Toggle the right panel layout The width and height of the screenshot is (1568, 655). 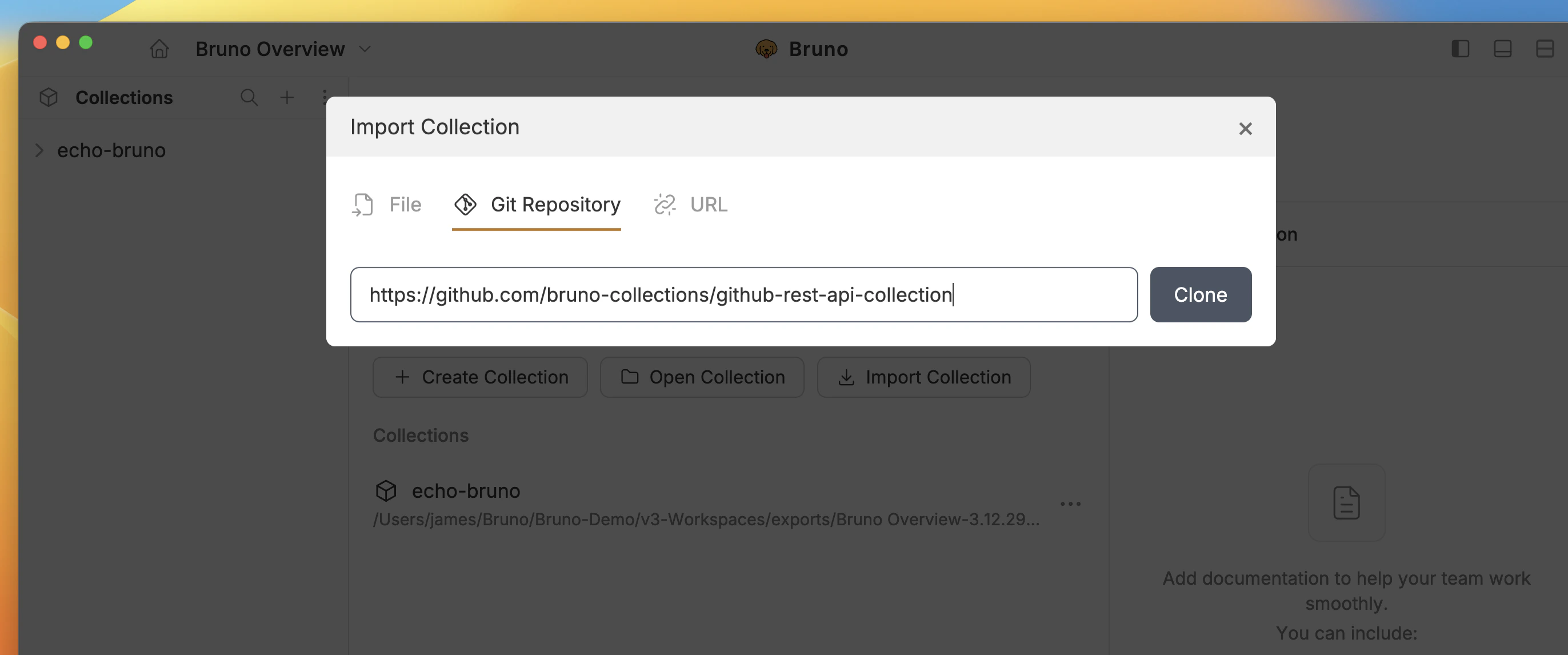point(1546,49)
